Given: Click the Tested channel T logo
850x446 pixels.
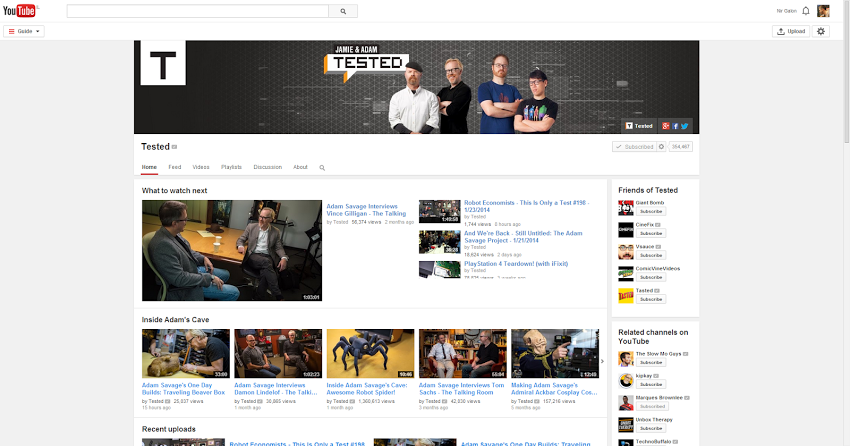Looking at the screenshot, I should (163, 63).
